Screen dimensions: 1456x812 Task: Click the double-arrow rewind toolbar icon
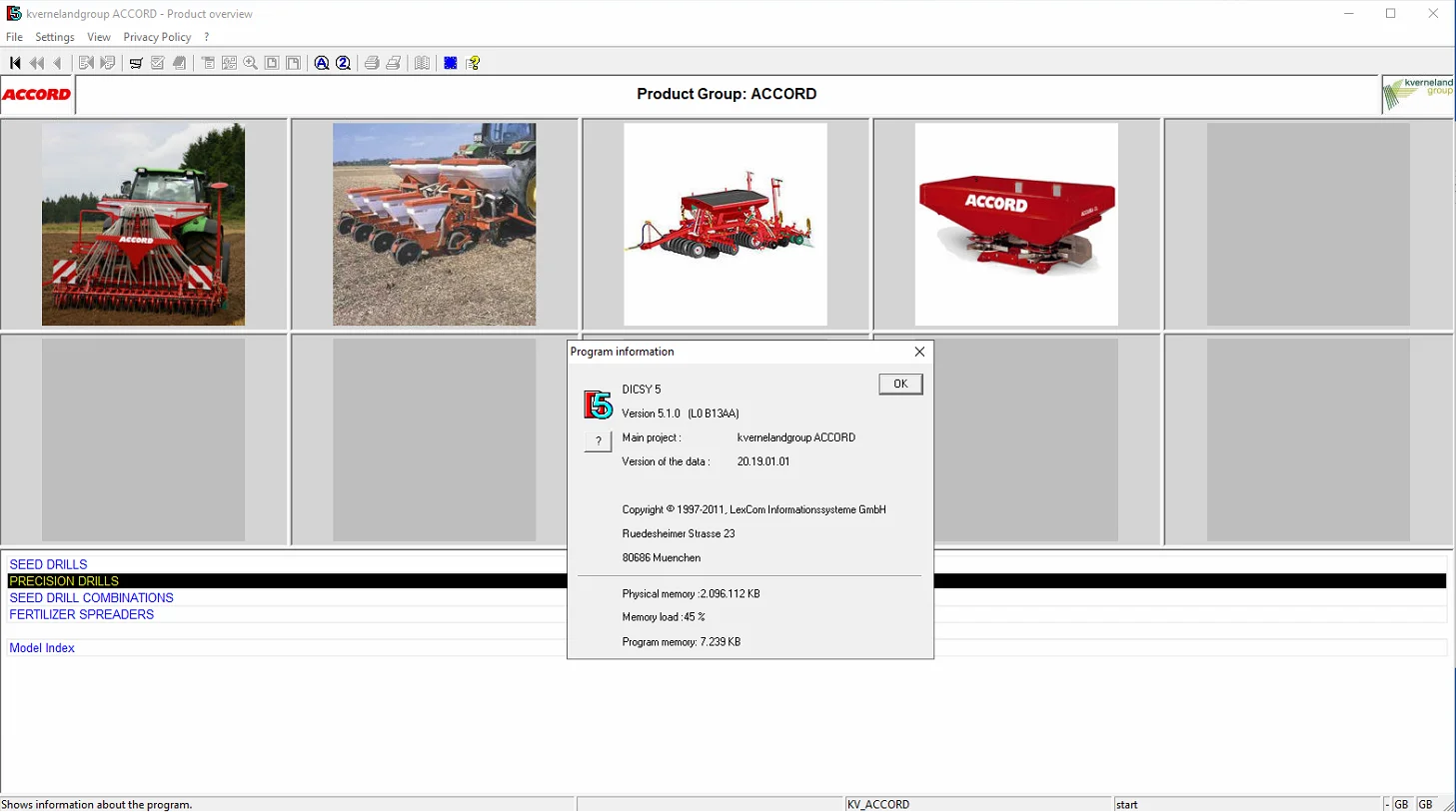point(37,63)
